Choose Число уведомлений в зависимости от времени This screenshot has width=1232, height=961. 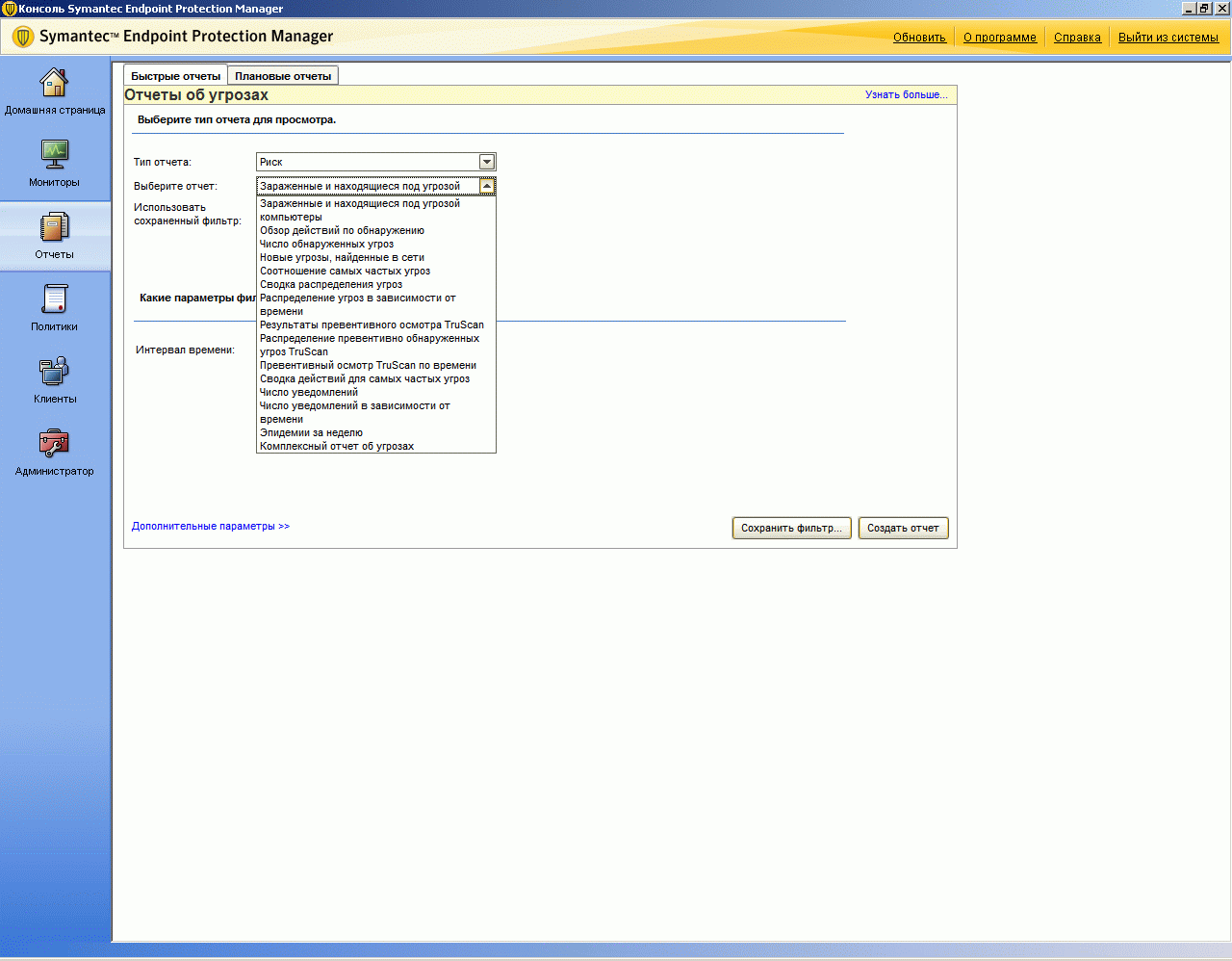tap(376, 412)
